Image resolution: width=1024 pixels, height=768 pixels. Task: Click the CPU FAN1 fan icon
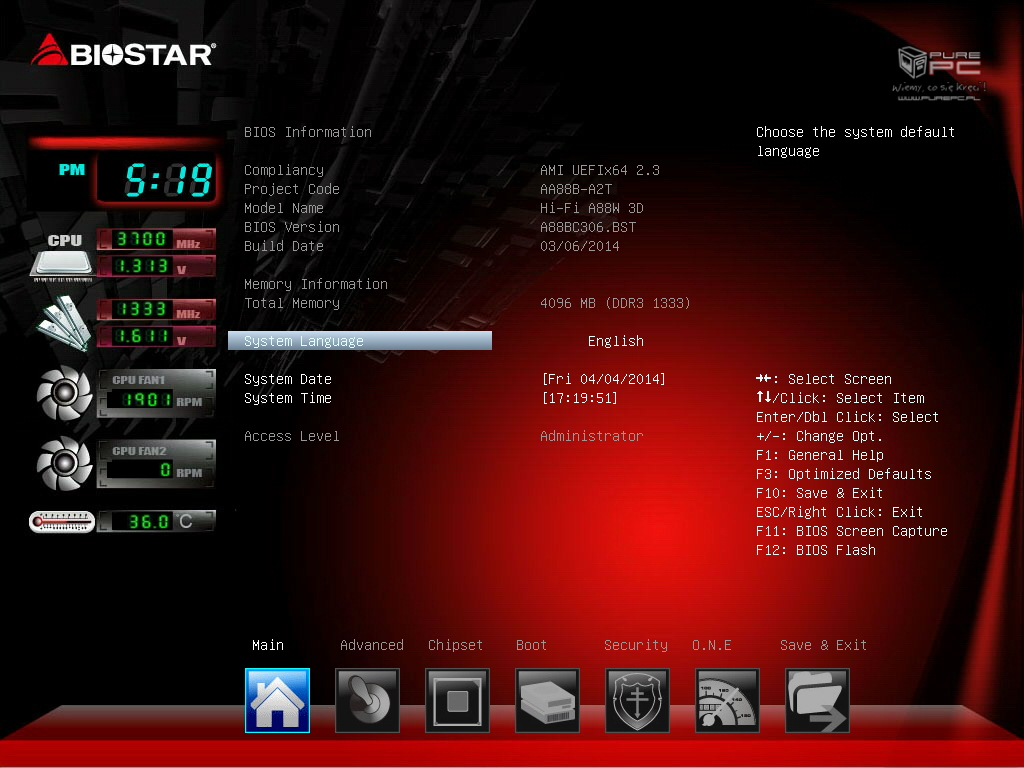tap(64, 392)
